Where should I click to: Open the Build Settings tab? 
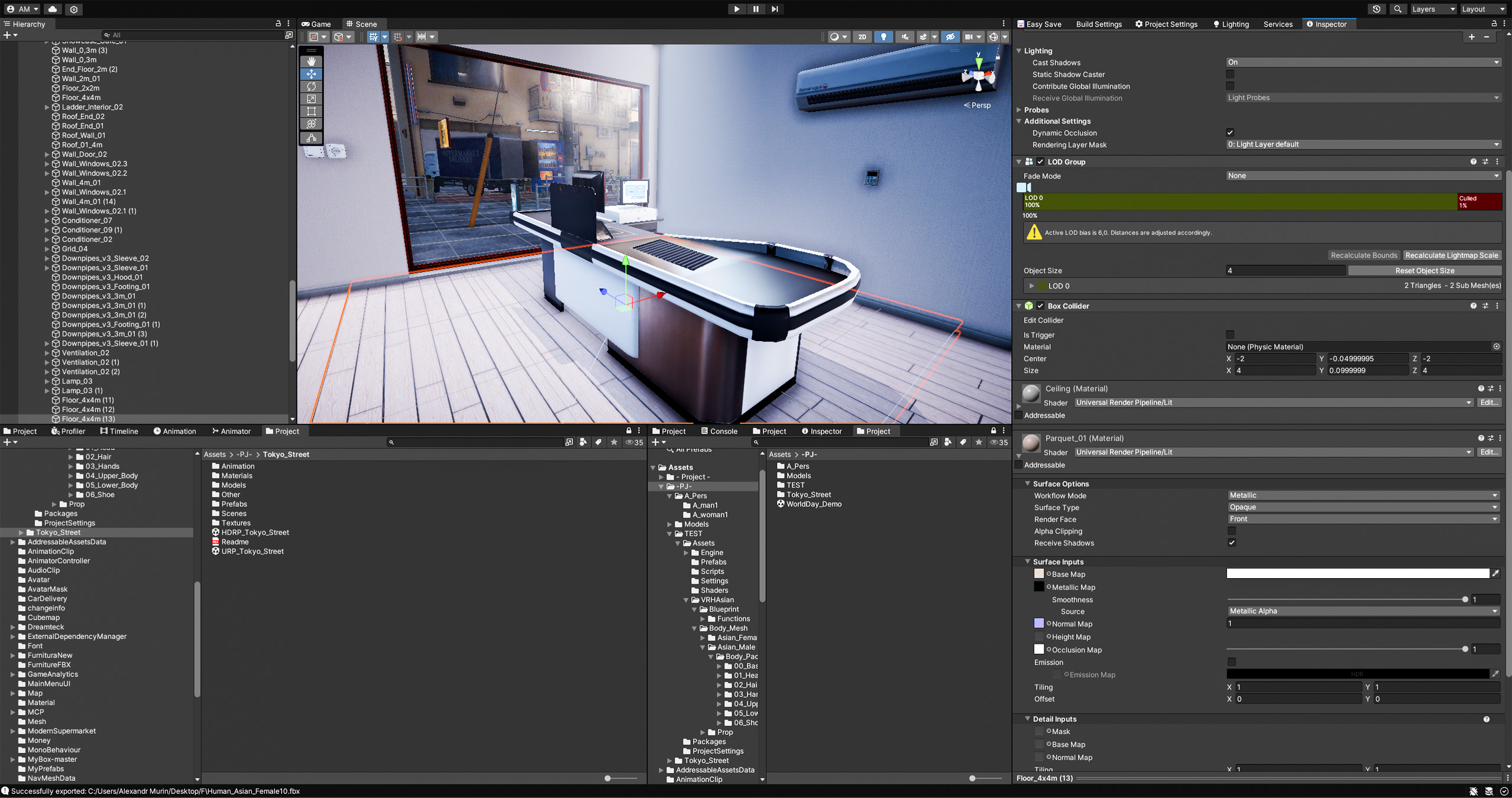(1098, 24)
